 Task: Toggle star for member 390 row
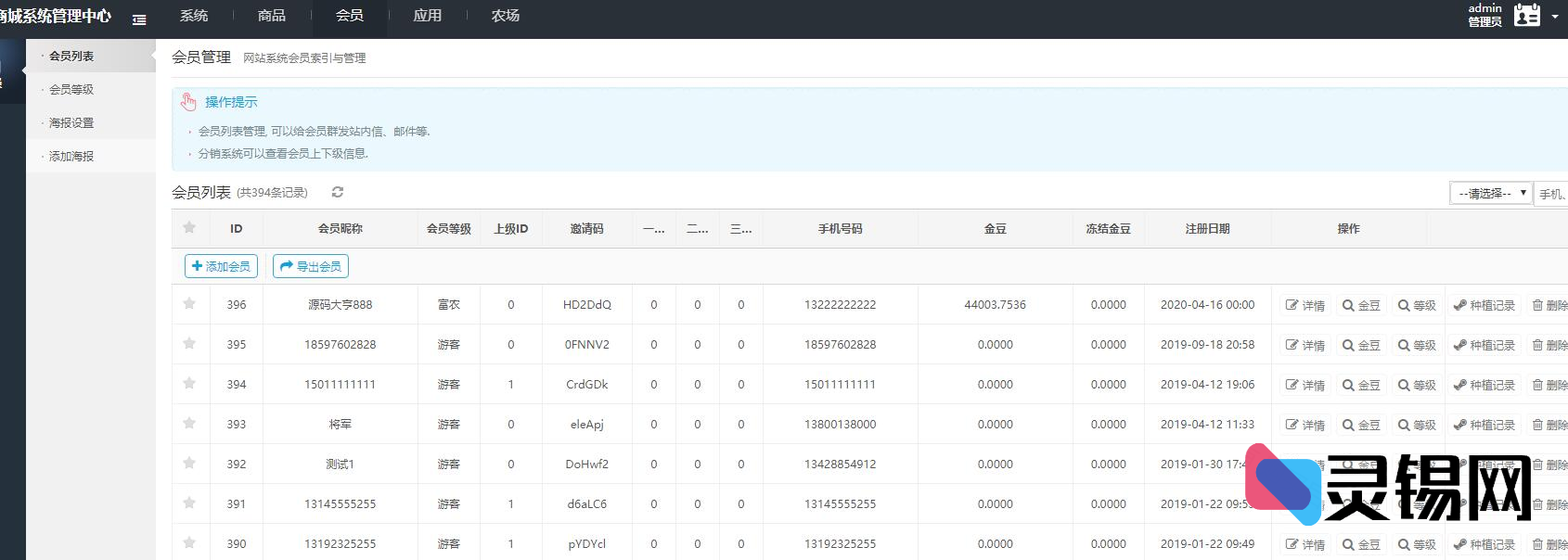[x=189, y=543]
